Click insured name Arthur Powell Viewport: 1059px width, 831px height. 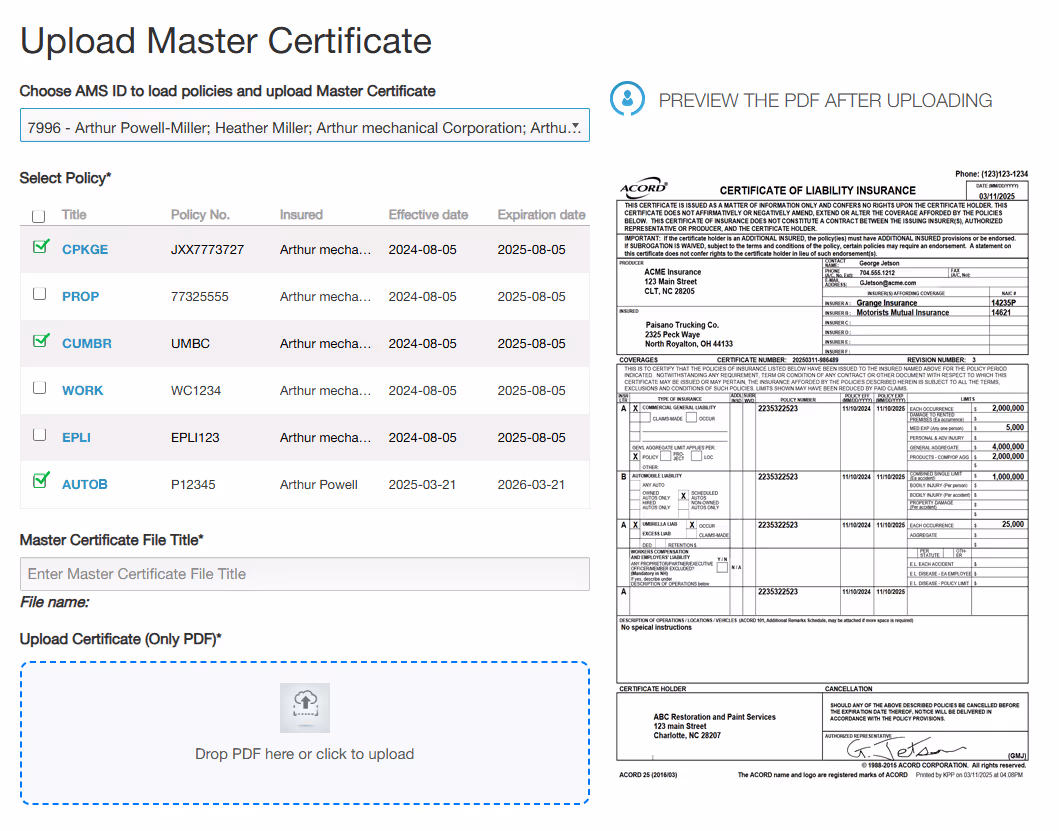coord(319,484)
